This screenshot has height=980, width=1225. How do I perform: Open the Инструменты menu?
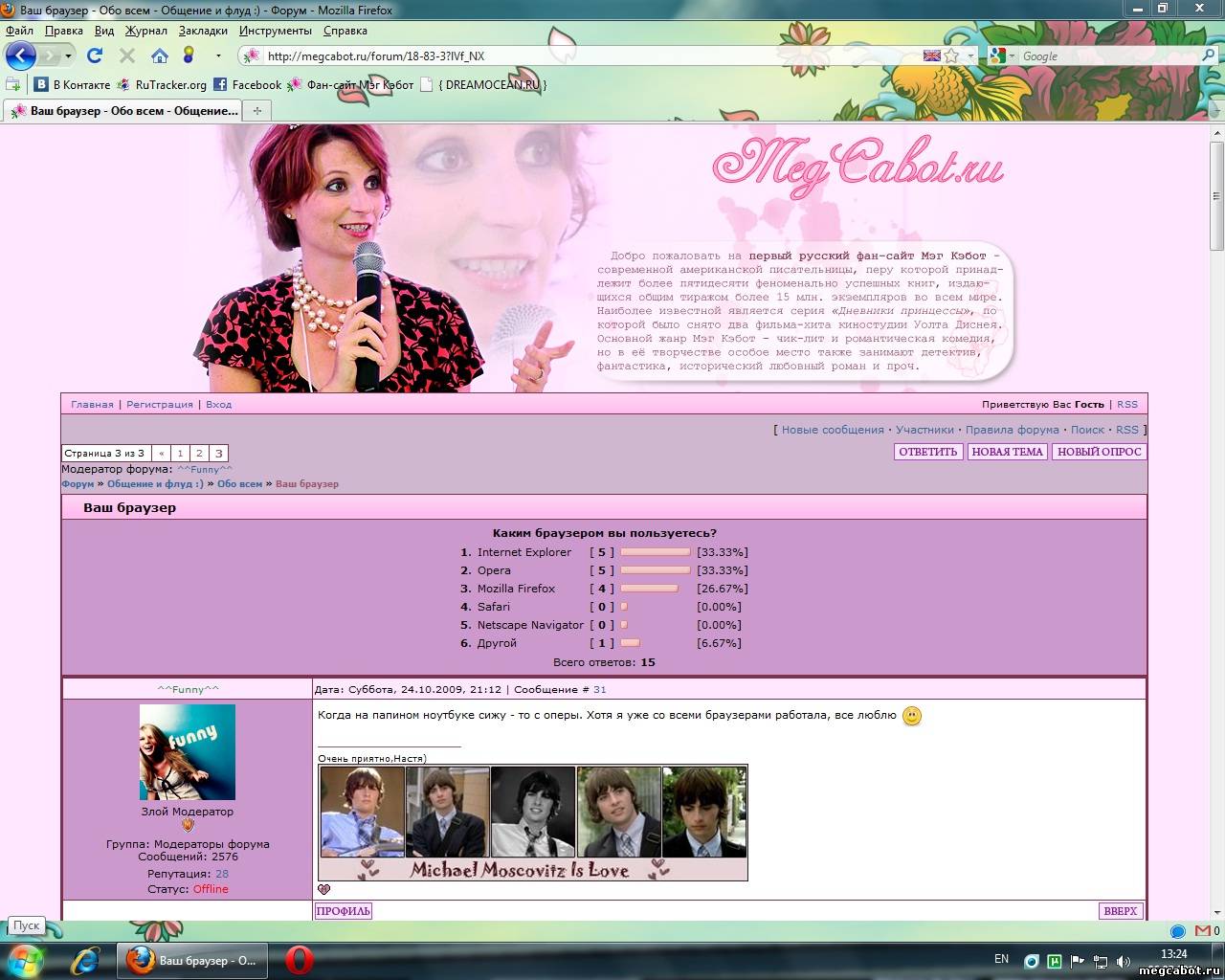(x=275, y=31)
